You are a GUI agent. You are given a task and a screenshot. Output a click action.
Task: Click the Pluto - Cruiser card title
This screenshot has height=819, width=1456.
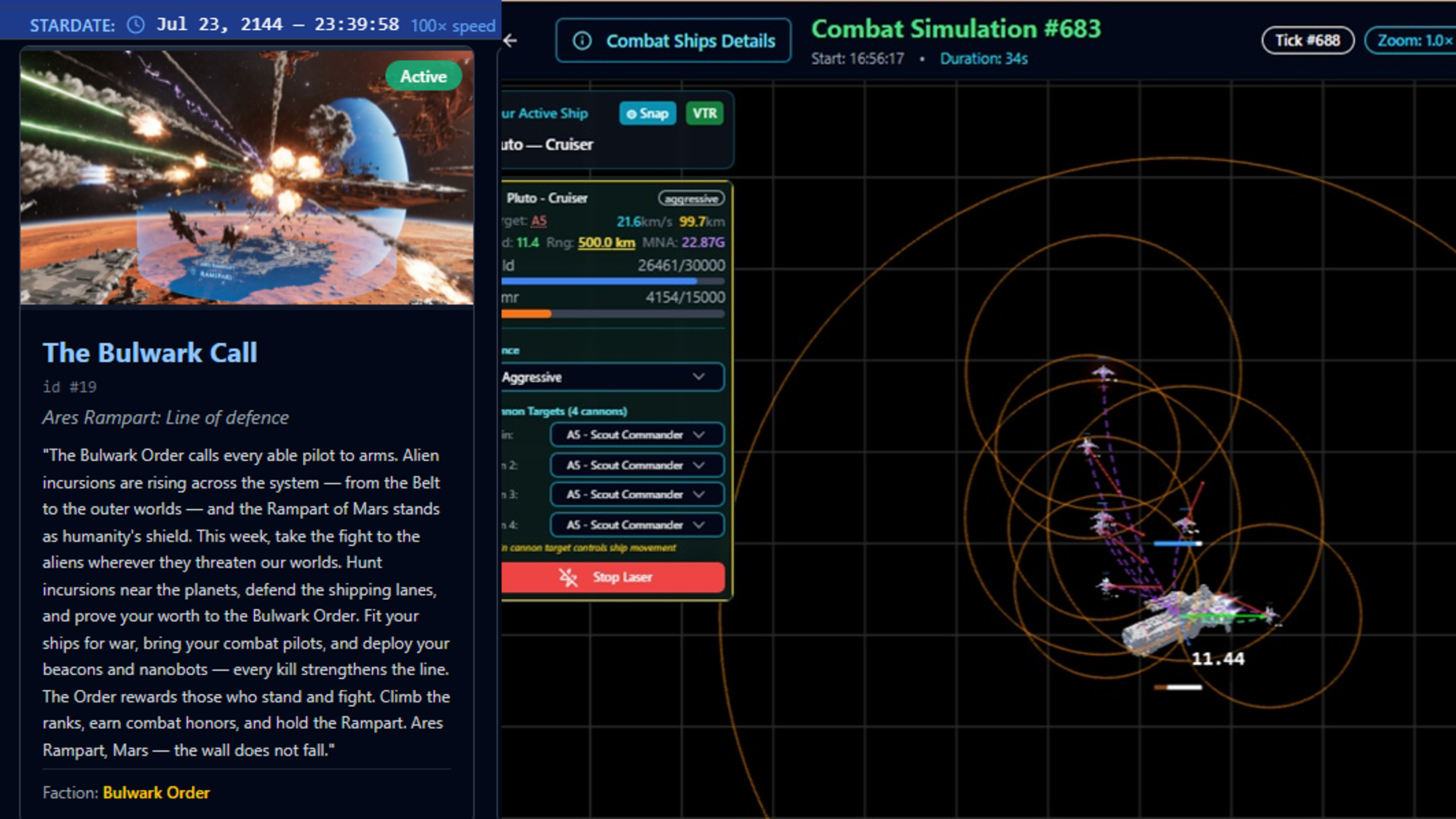click(547, 198)
